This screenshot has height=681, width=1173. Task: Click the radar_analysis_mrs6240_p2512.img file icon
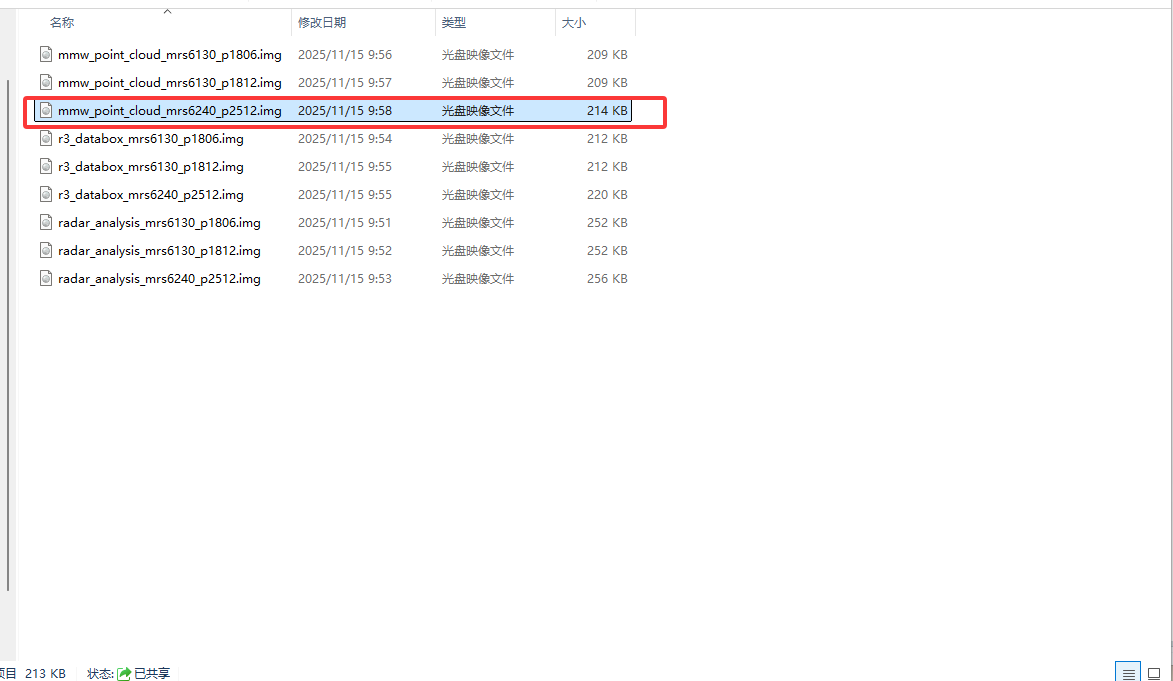[x=46, y=278]
